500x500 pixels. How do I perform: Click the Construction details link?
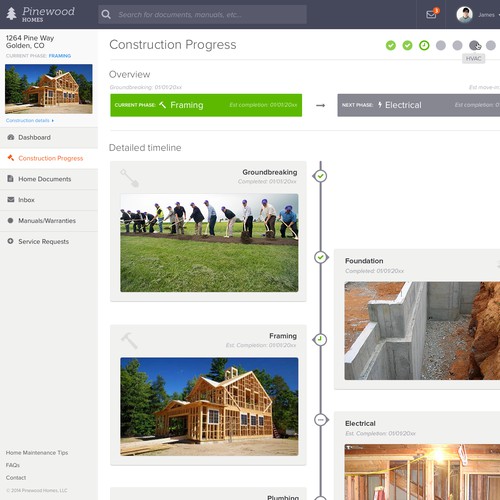pyautogui.click(x=30, y=120)
